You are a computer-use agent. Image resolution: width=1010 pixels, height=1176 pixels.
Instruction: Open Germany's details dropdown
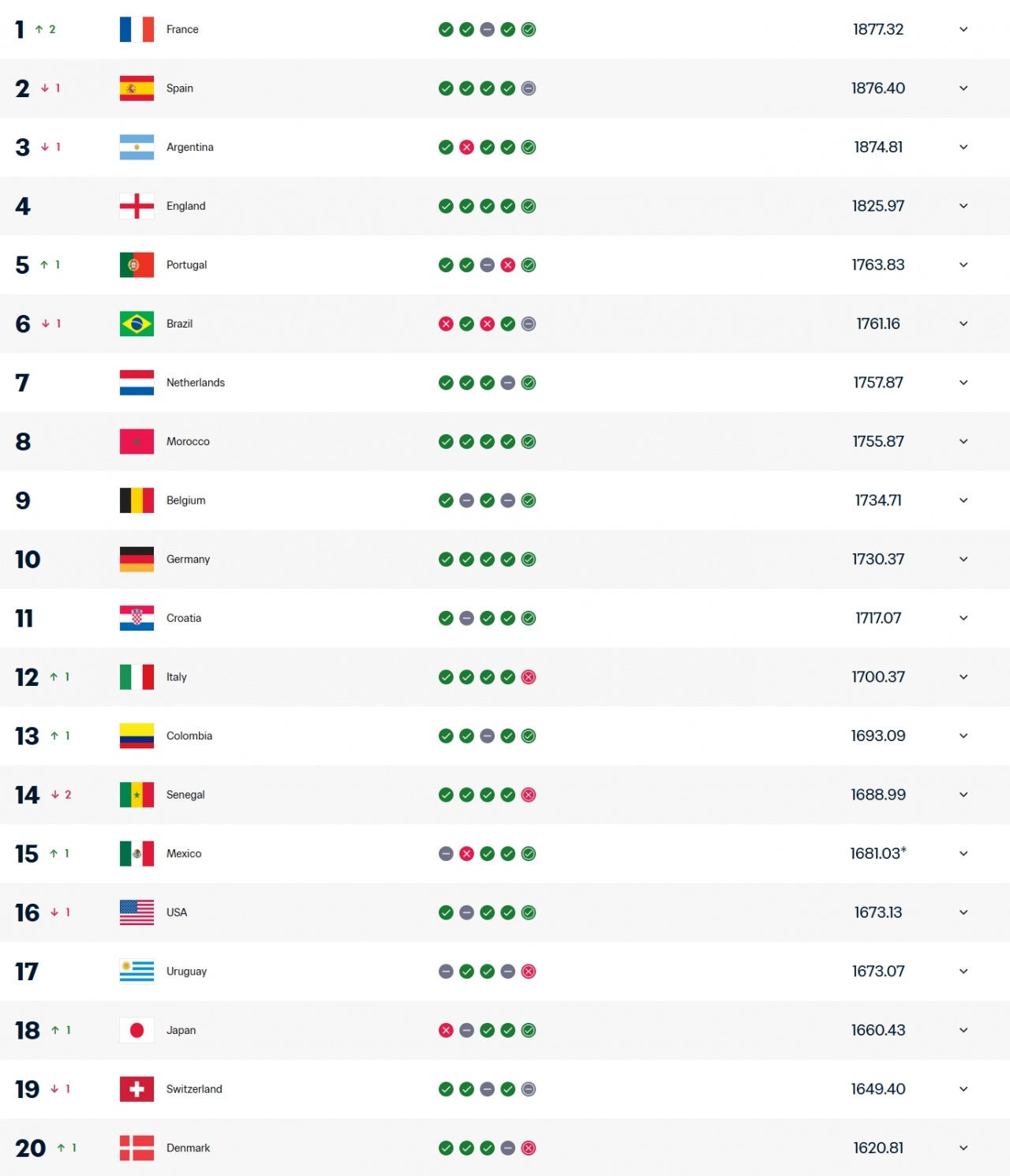pos(963,560)
